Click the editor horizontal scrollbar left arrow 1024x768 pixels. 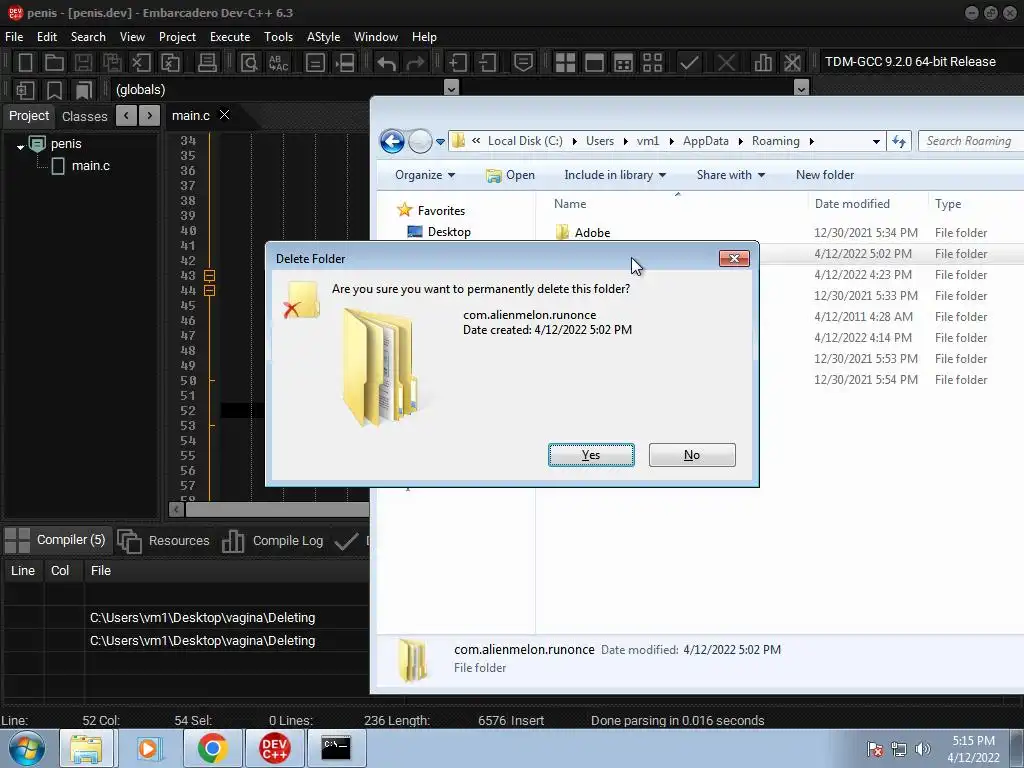pyautogui.click(x=176, y=509)
